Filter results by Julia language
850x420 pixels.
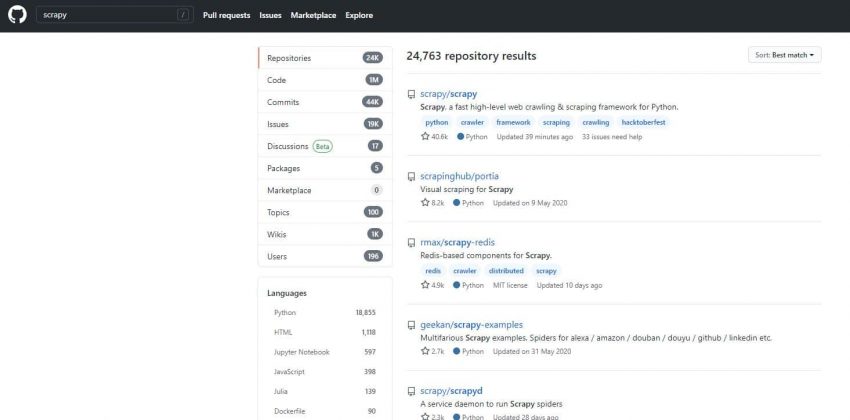click(x=325, y=391)
